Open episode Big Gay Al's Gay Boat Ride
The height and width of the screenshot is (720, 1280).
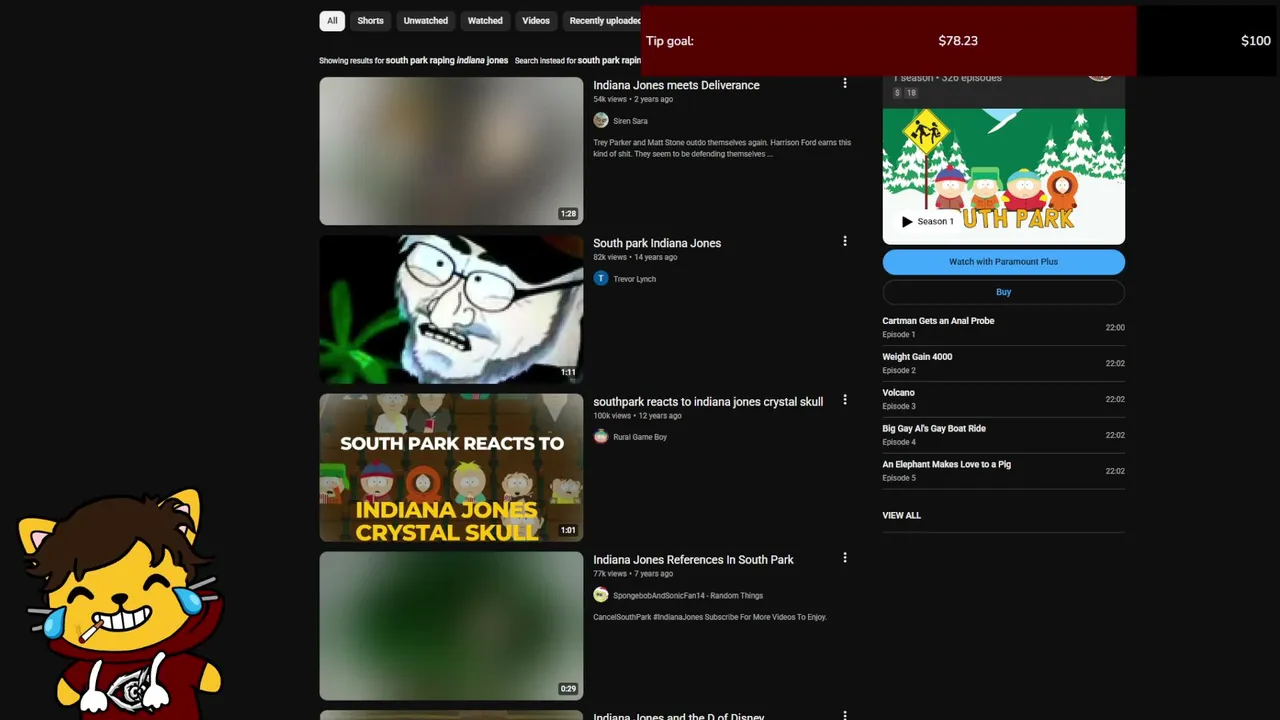click(1003, 435)
